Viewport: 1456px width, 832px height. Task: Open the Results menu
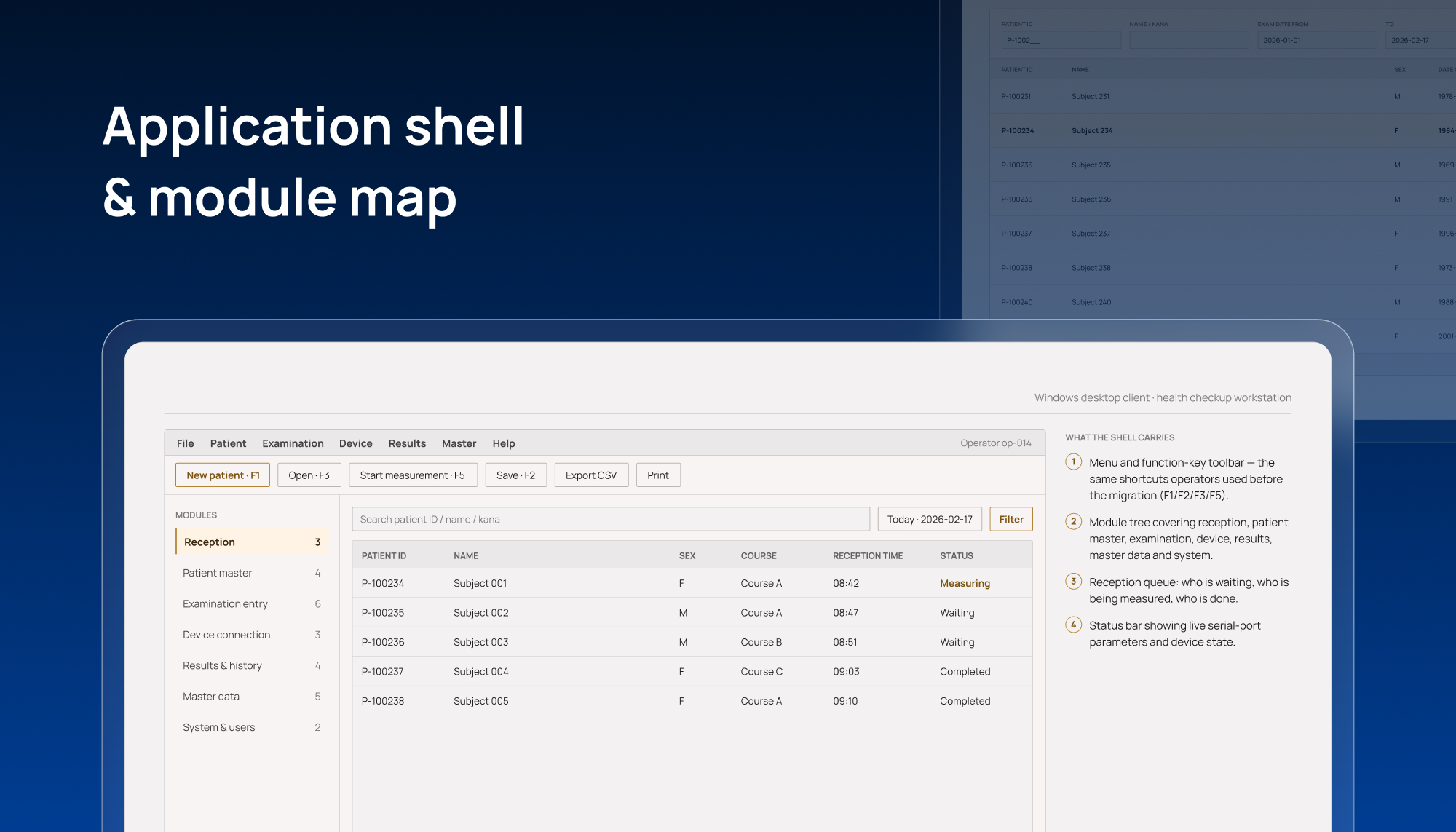[407, 443]
